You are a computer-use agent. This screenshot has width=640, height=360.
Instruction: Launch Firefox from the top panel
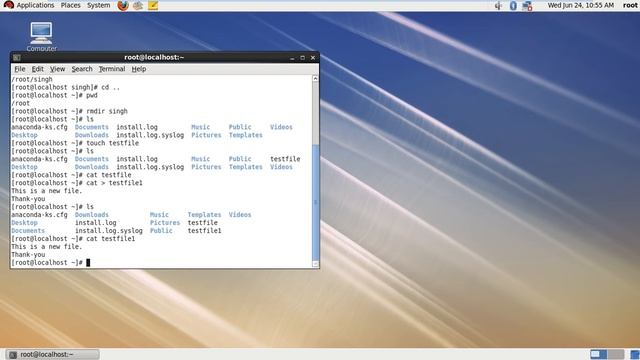click(123, 5)
